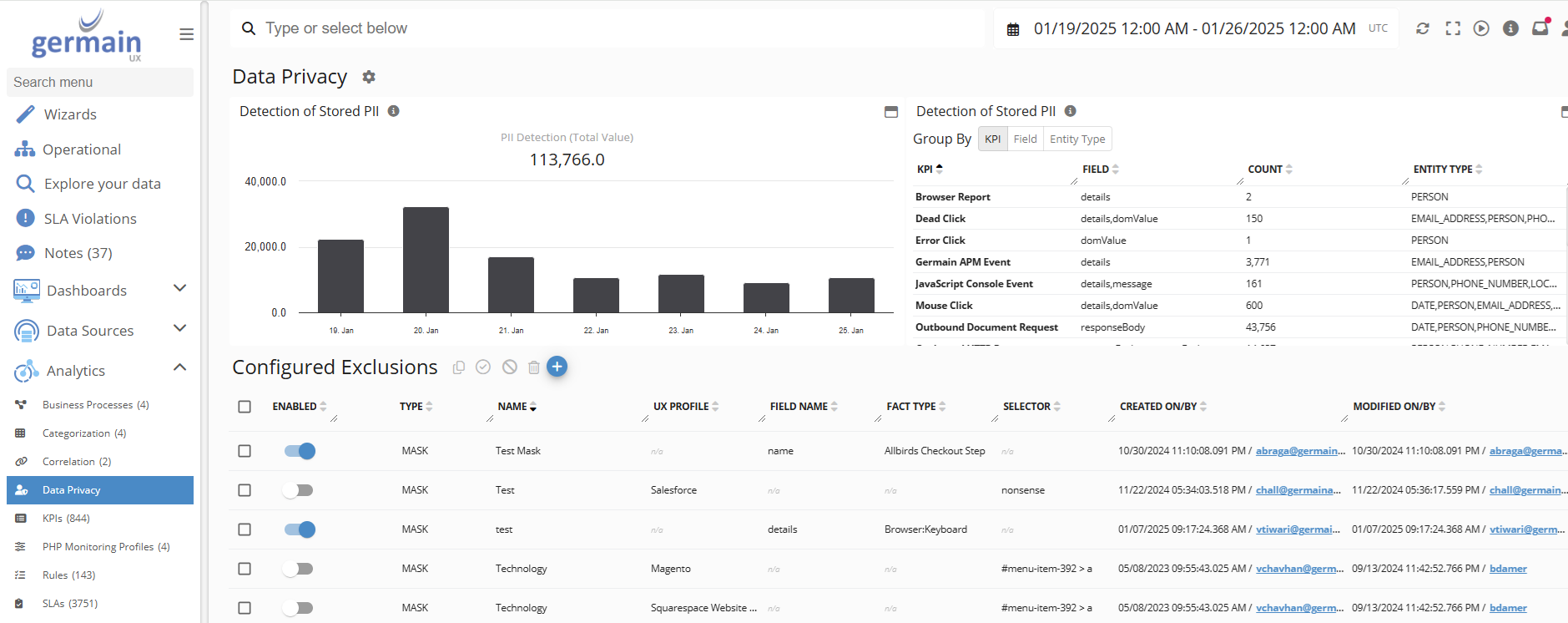Image resolution: width=1568 pixels, height=623 pixels.
Task: Sort table by COUNT column header
Action: (1265, 170)
